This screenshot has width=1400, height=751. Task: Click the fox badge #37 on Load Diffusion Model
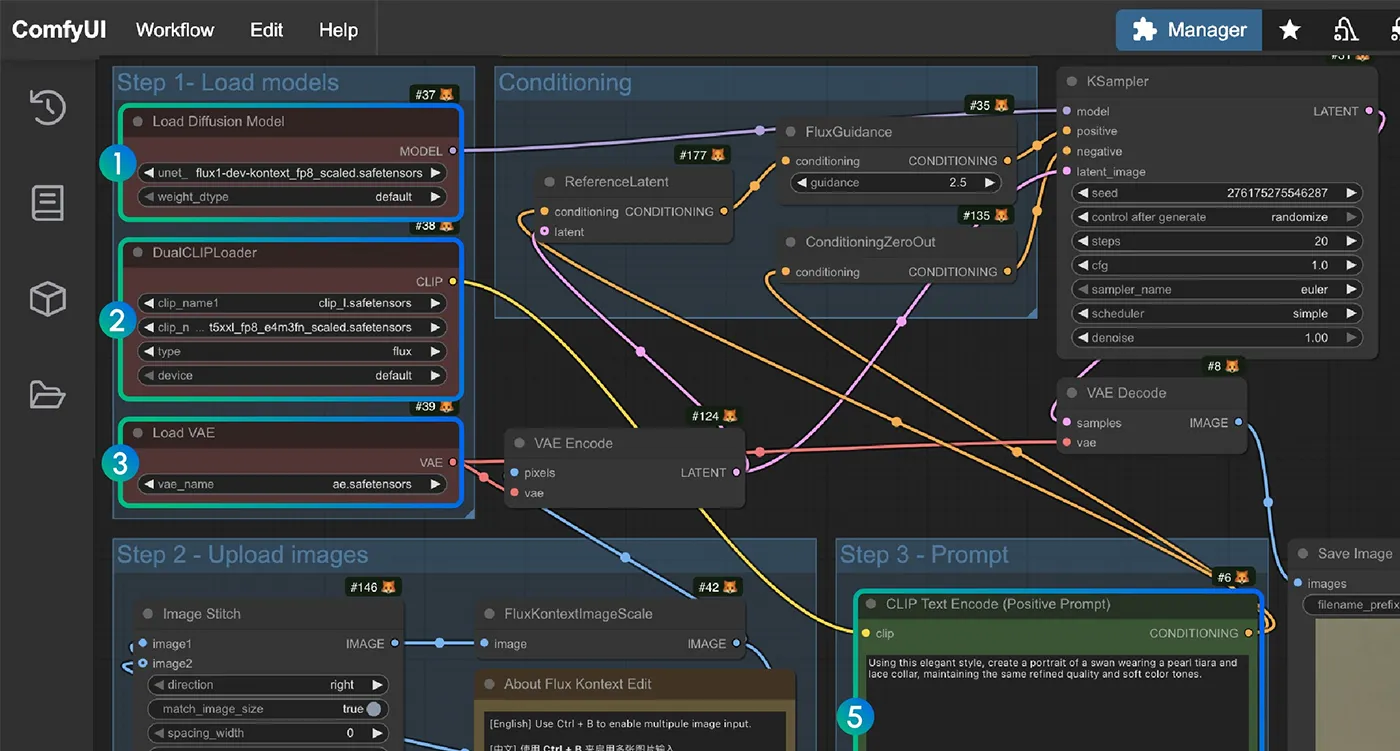433,95
